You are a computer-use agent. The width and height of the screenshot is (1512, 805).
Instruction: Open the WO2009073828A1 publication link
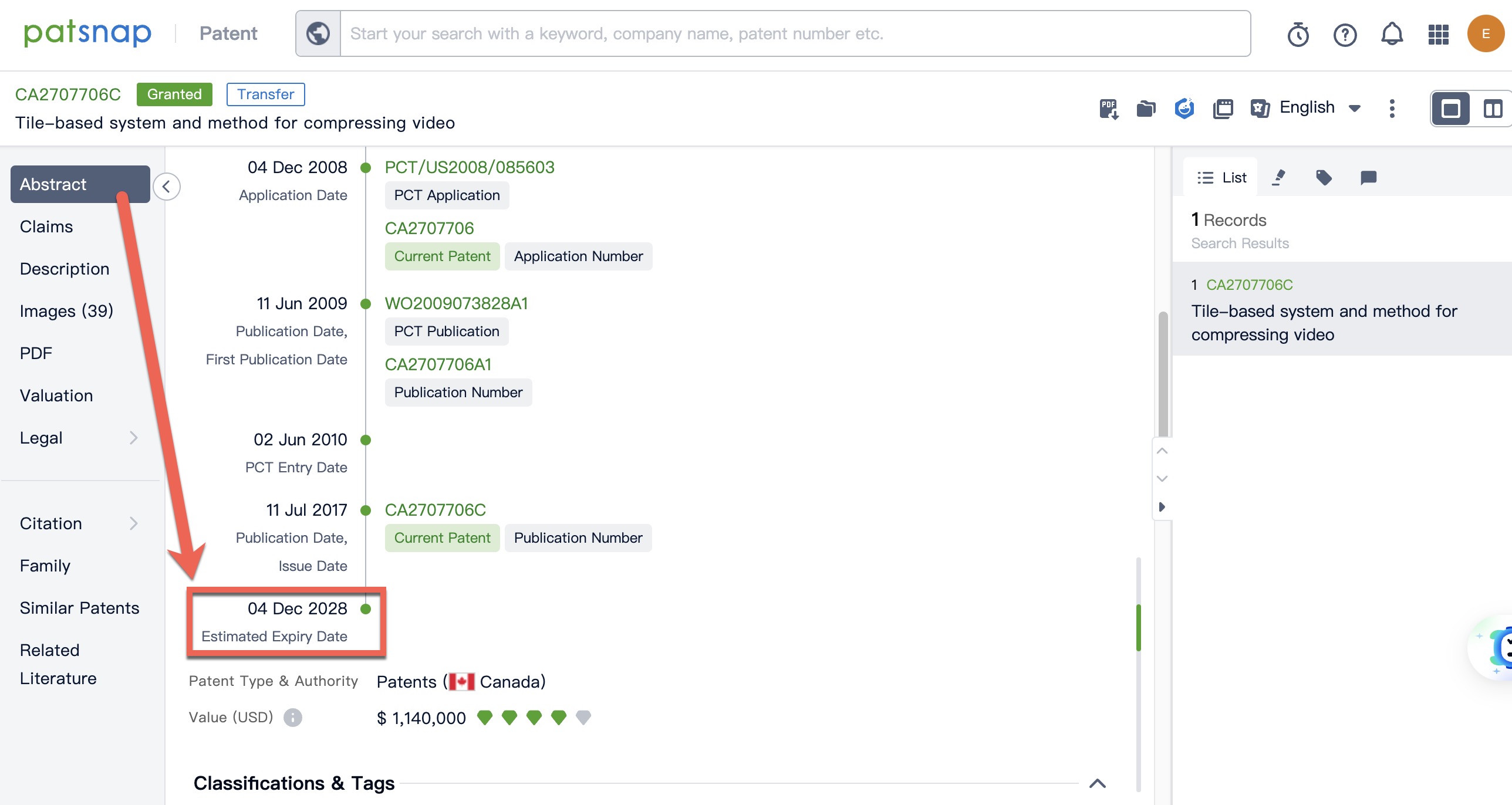[x=456, y=303]
